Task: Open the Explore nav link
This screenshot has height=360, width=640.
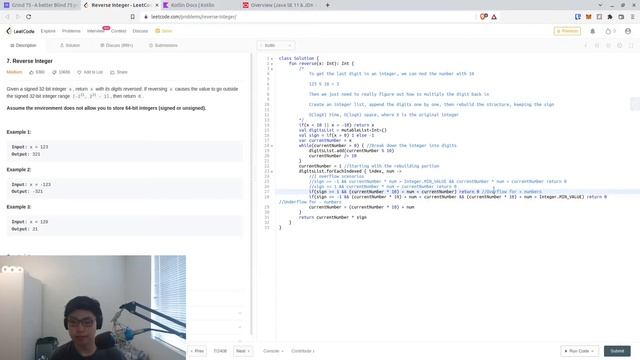Action: (48, 31)
